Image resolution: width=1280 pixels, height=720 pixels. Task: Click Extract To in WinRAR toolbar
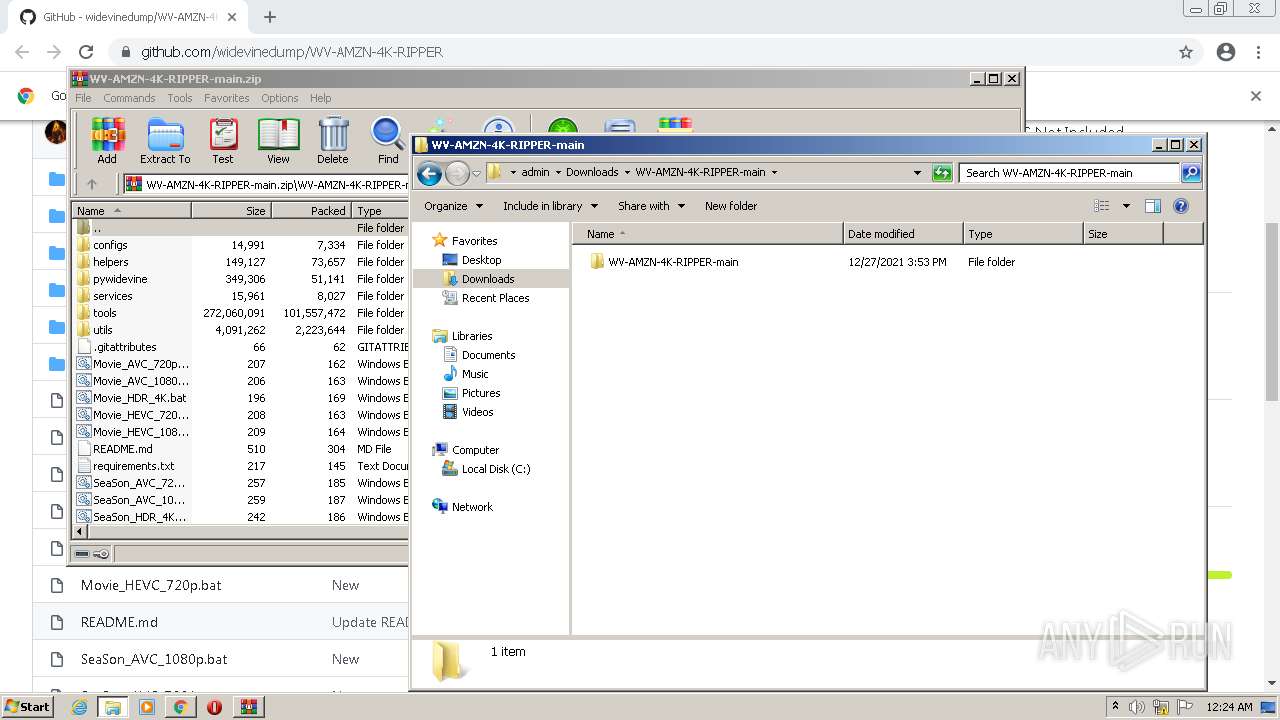tap(165, 141)
